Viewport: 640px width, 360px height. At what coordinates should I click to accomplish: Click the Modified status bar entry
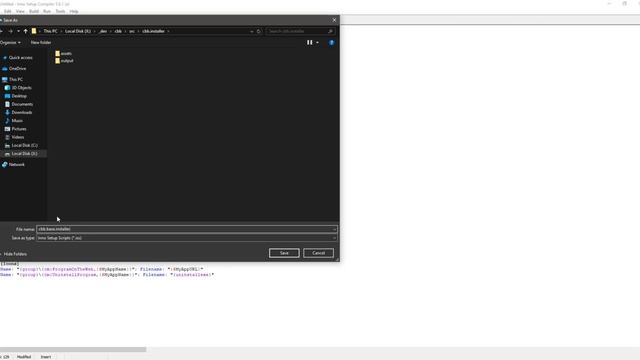point(24,357)
